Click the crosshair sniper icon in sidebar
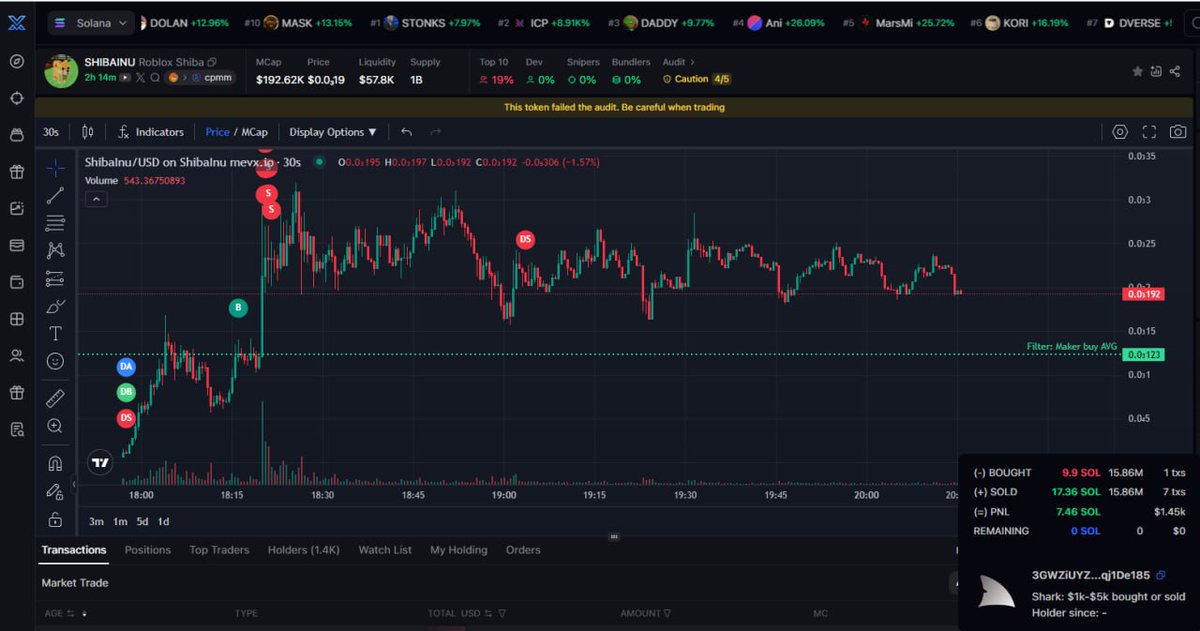 pyautogui.click(x=16, y=98)
